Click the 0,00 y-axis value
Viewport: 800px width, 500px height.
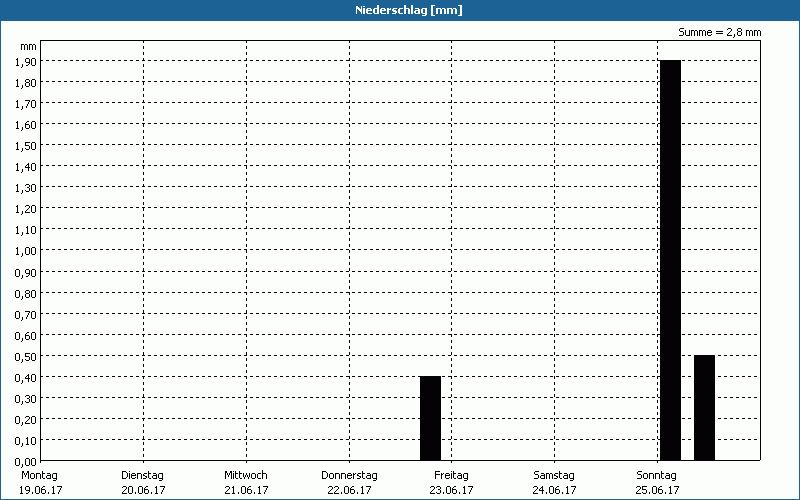tap(26, 462)
